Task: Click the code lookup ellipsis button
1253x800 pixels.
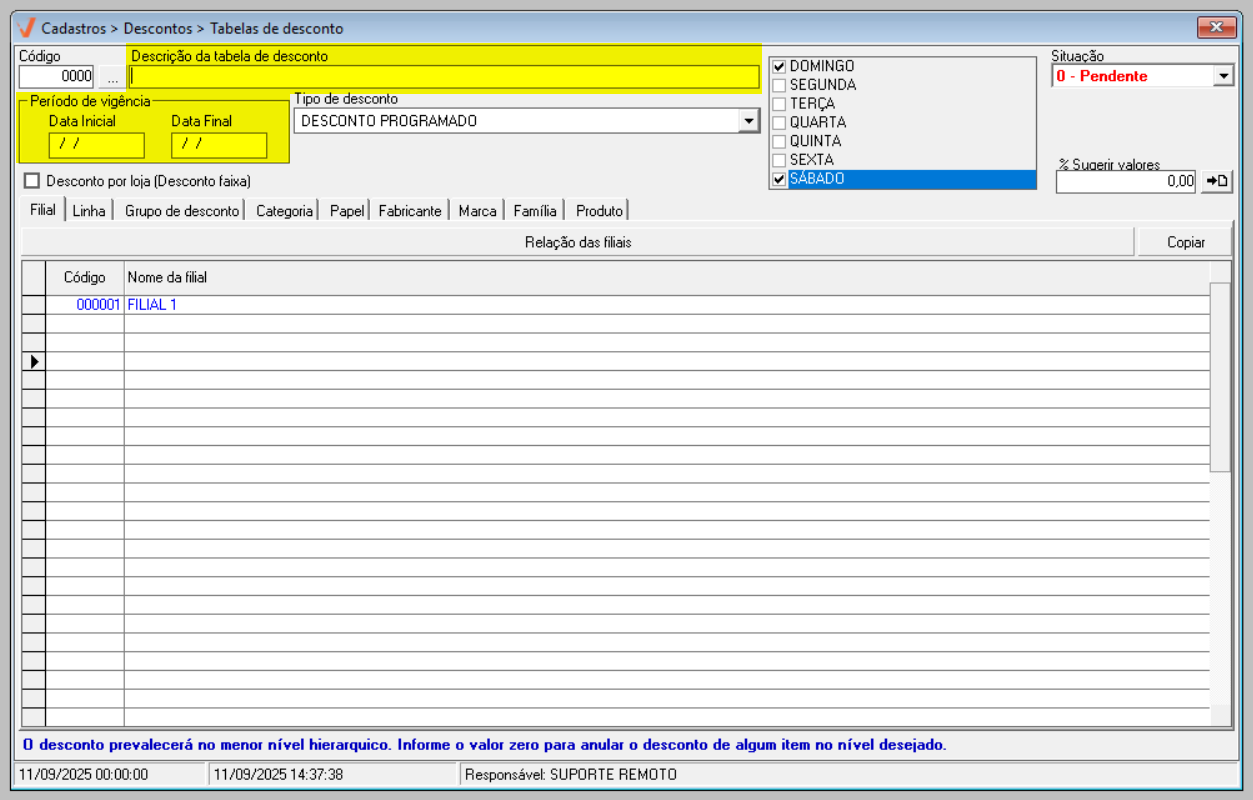Action: pos(112,77)
